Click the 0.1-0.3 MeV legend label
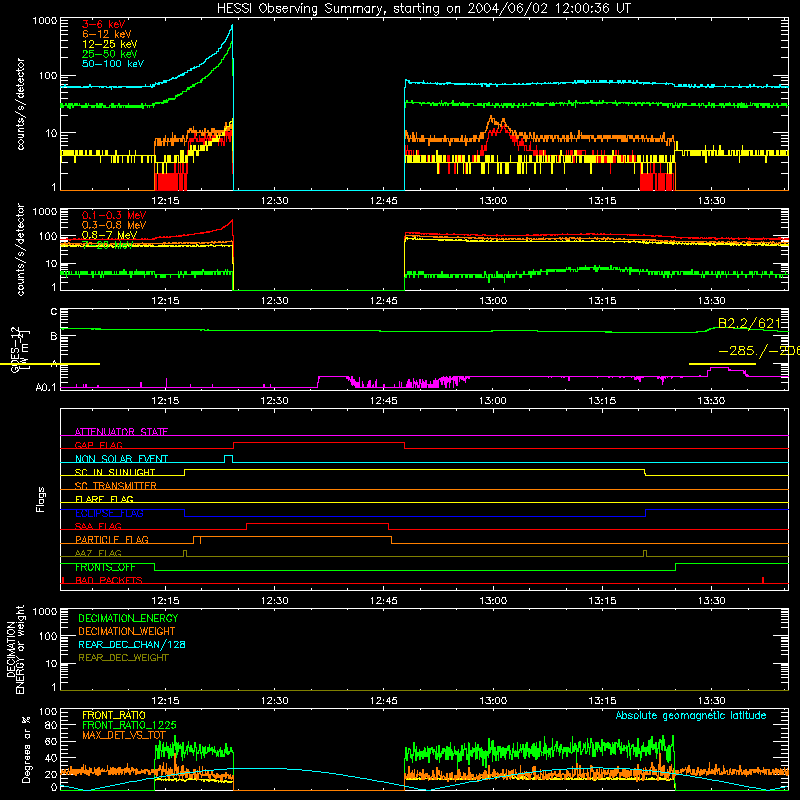Viewport: 800px width, 800px height. (114, 215)
